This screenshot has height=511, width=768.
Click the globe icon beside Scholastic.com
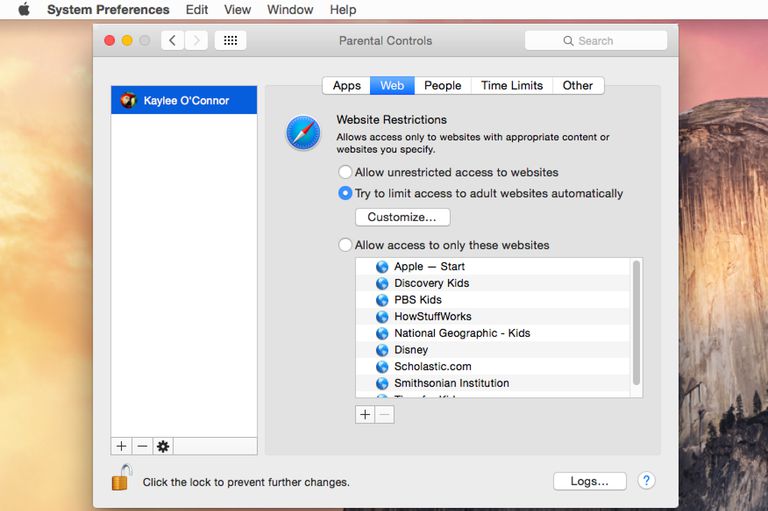382,366
